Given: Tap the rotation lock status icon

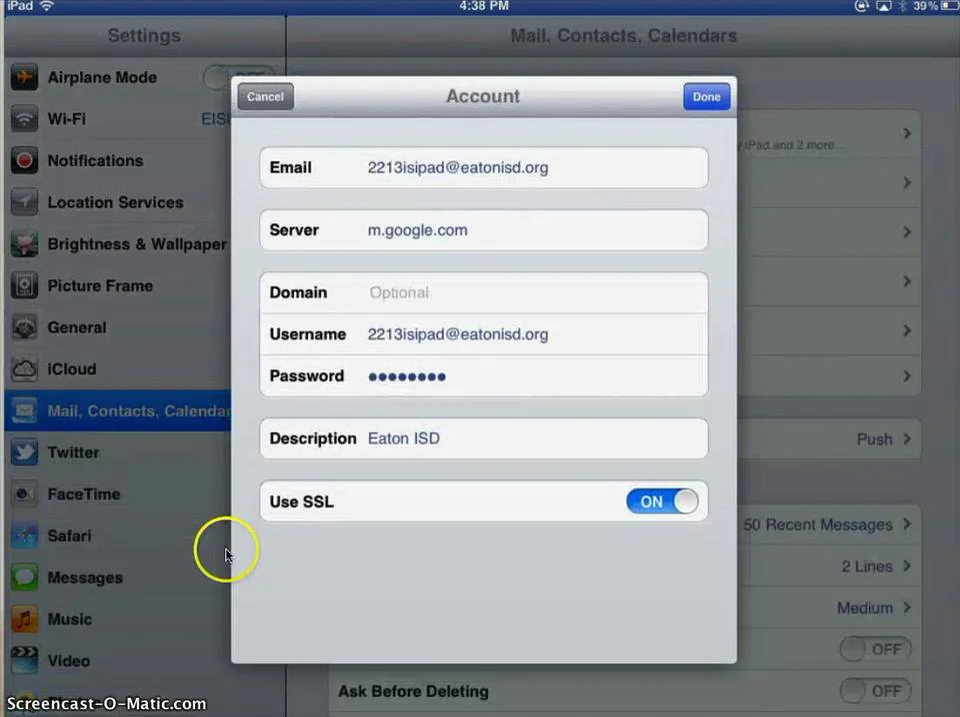Looking at the screenshot, I should 861,6.
